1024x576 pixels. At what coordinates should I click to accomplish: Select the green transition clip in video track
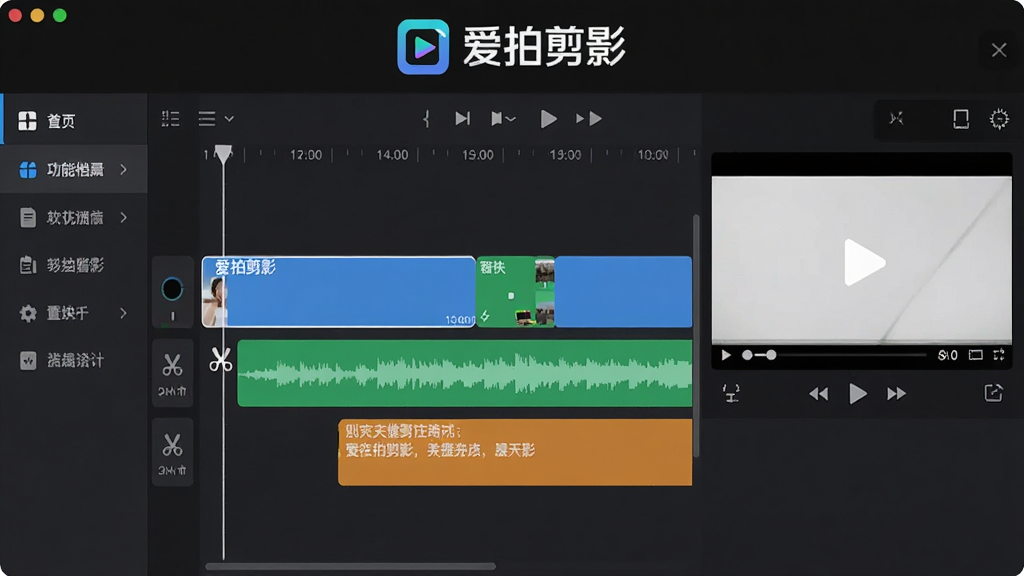[x=515, y=291]
